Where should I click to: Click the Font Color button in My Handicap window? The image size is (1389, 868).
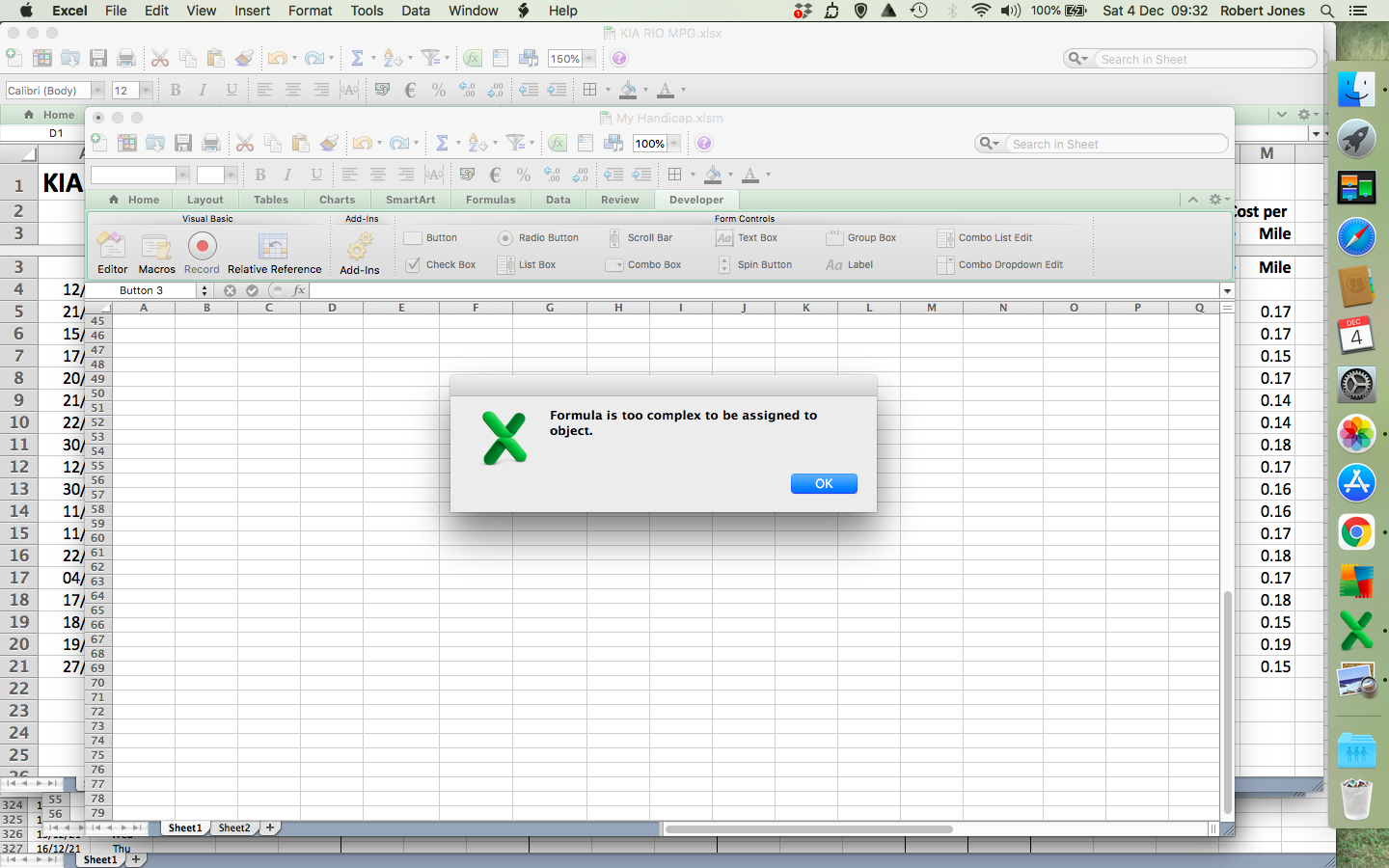click(750, 175)
